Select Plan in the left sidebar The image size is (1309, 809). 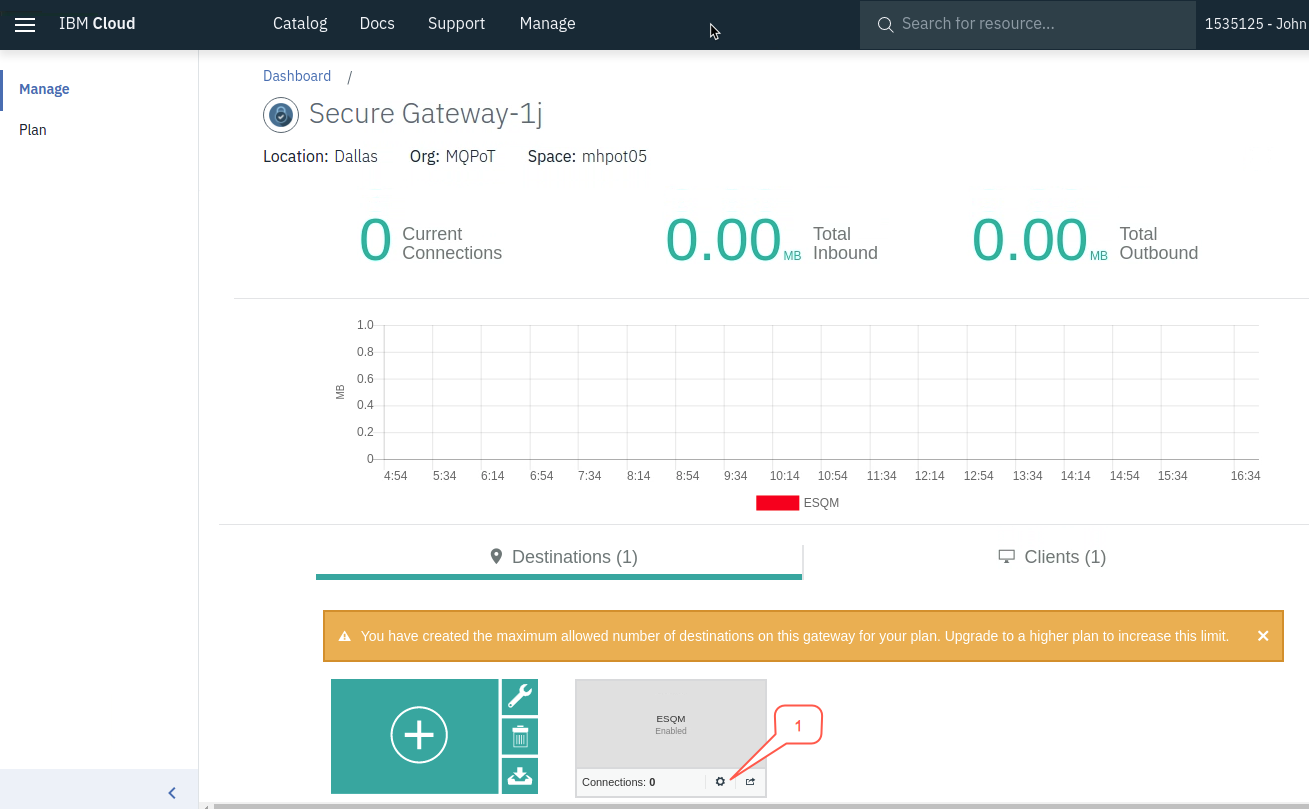click(33, 130)
